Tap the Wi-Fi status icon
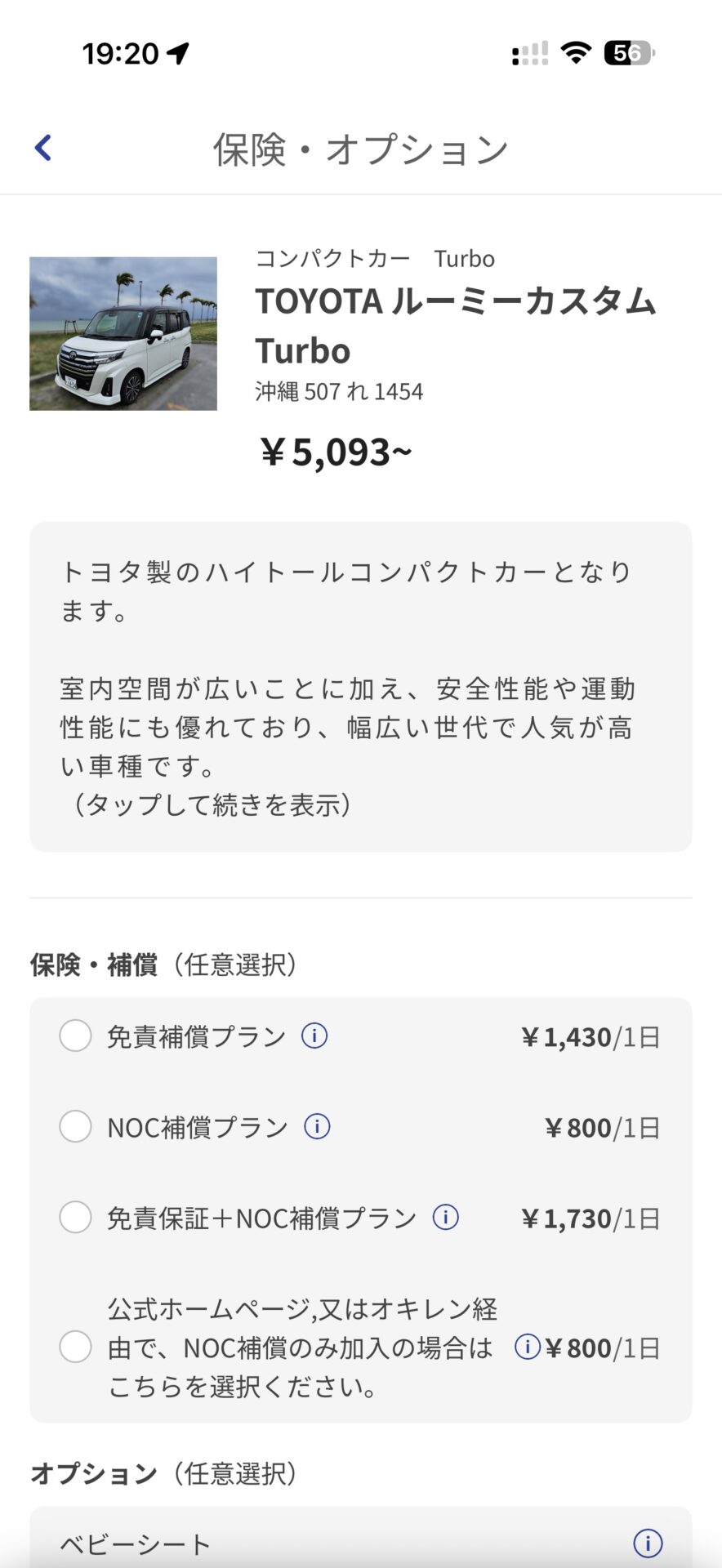The image size is (722, 1568). (576, 54)
